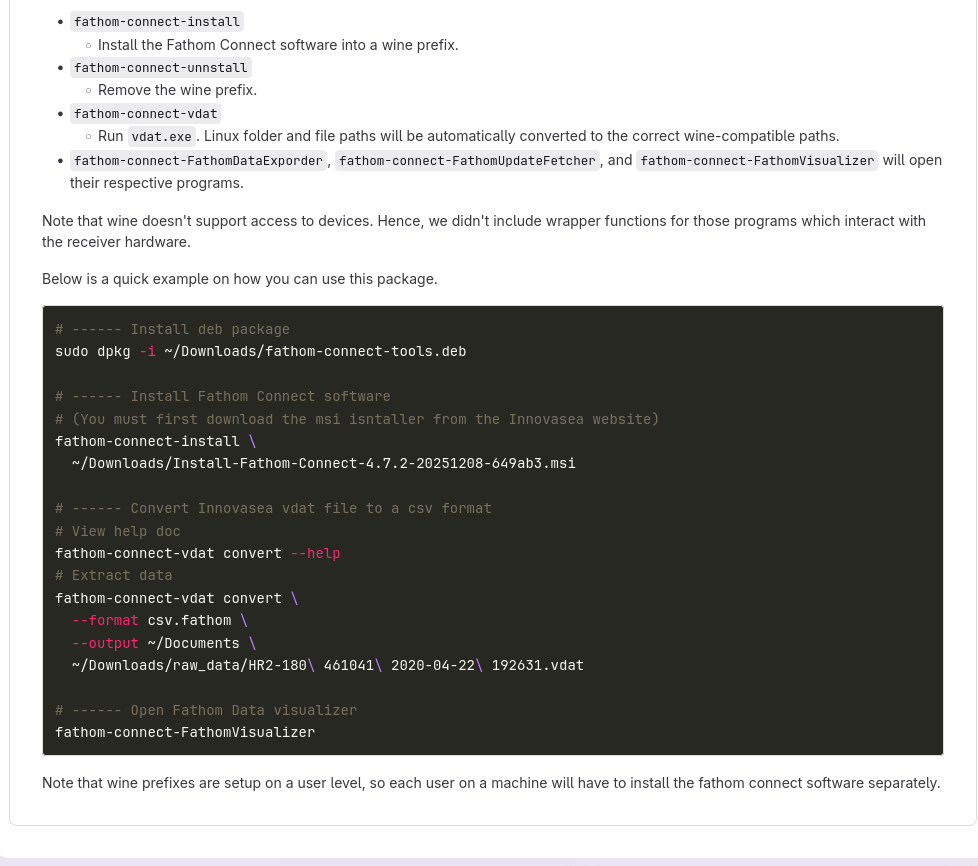Viewport: 978px width, 866px height.
Task: Click the fathom-connect-install inline code in bullet list
Action: point(157,21)
